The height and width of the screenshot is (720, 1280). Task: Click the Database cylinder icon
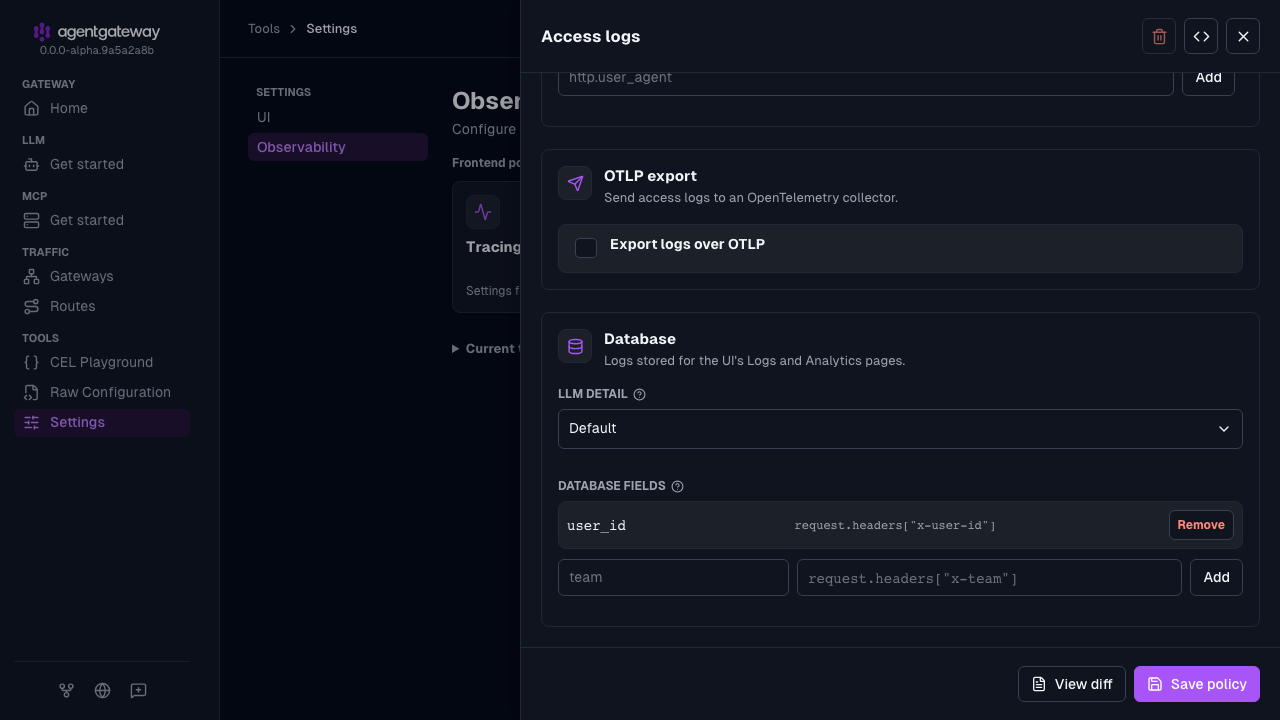575,346
